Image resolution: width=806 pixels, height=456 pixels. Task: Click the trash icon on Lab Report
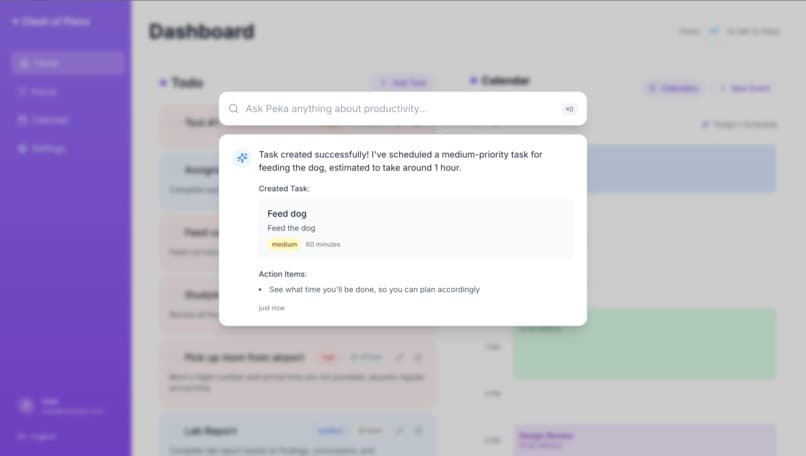click(418, 430)
